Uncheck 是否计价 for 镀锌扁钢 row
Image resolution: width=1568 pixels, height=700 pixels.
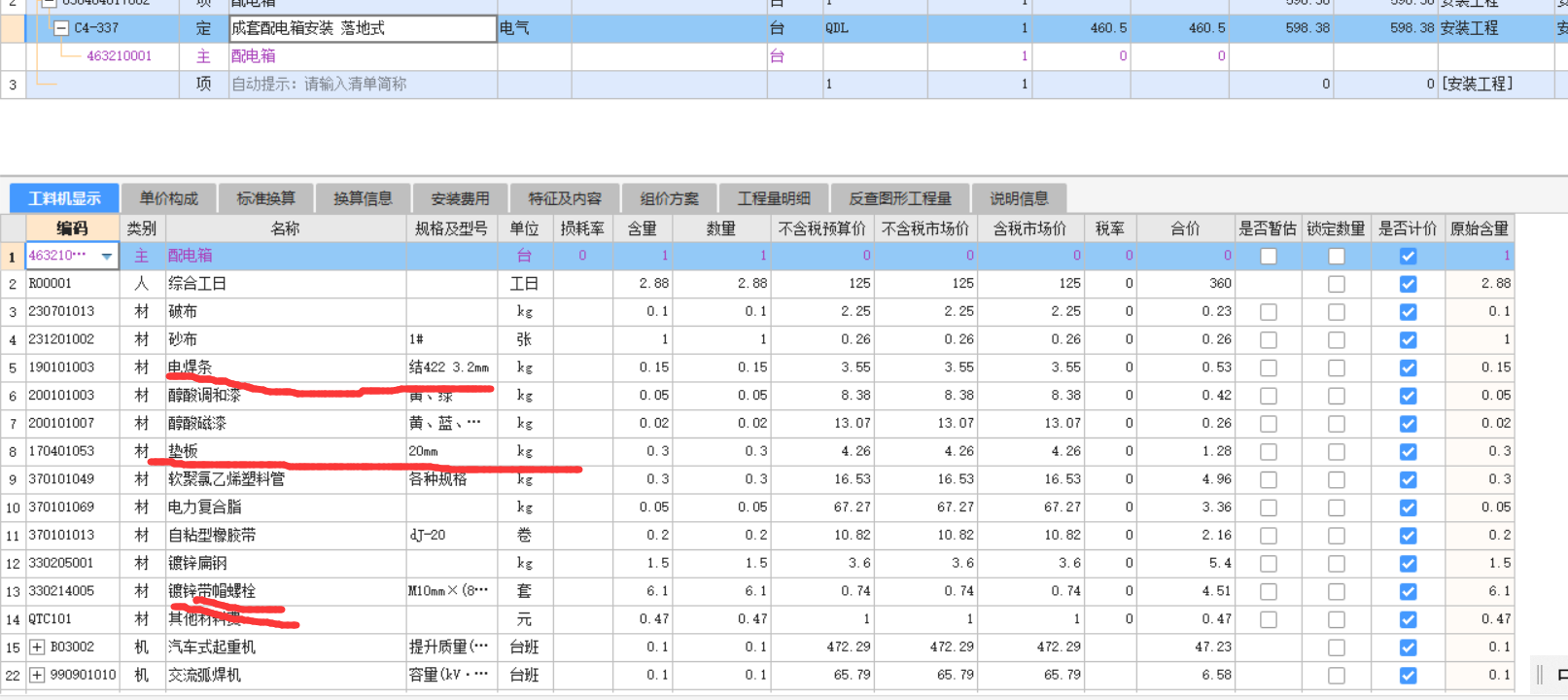tap(1408, 564)
